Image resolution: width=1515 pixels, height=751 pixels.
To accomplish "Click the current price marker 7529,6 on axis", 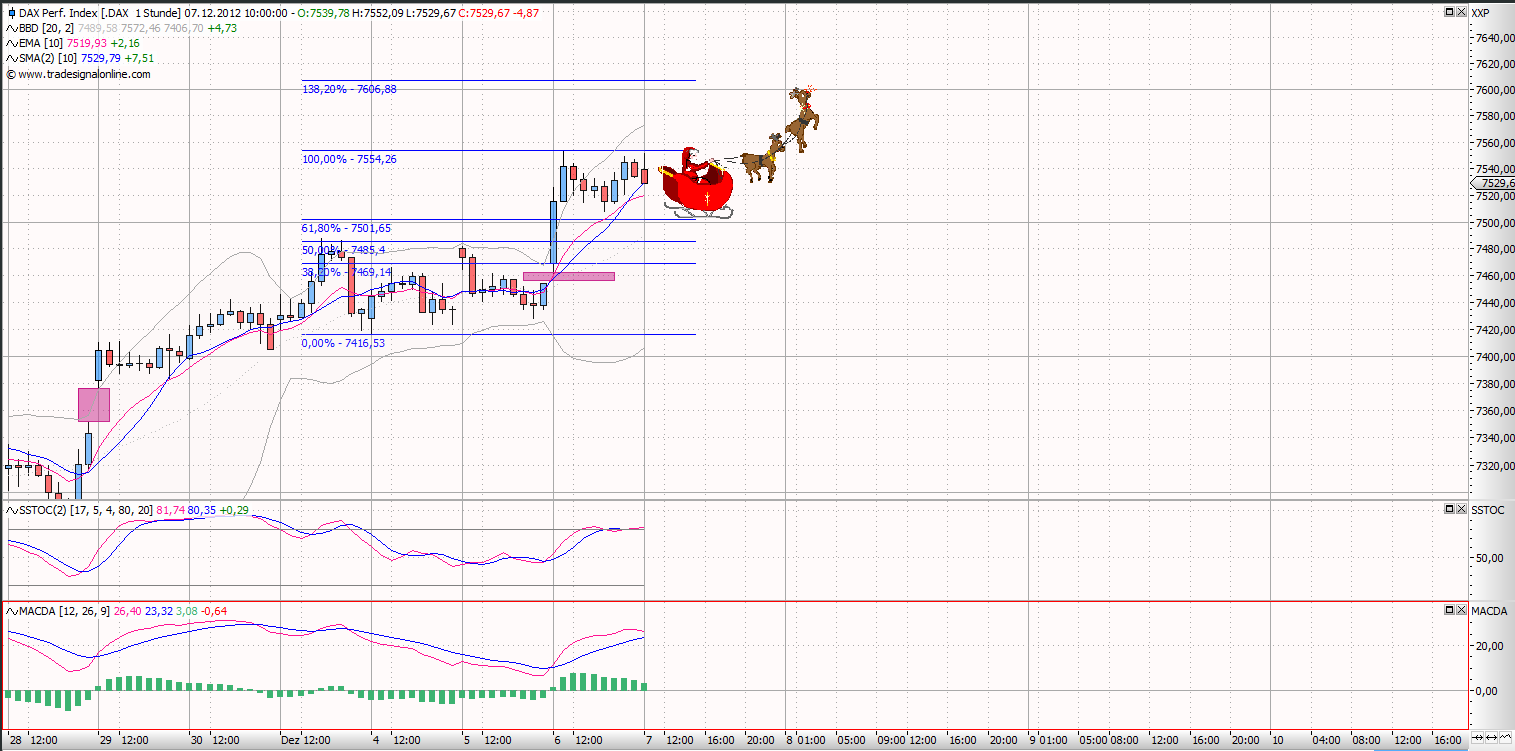I will pyautogui.click(x=1496, y=183).
